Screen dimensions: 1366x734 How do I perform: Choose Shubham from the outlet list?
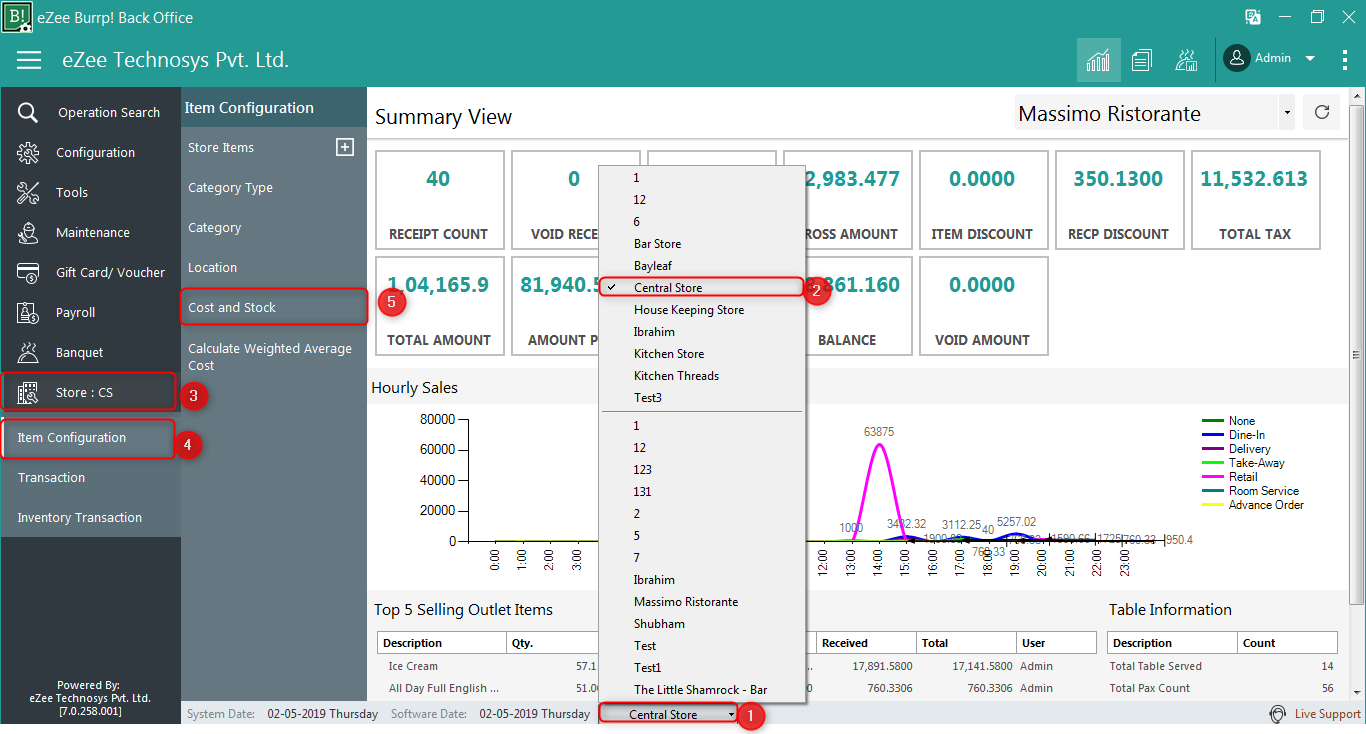coord(701,624)
